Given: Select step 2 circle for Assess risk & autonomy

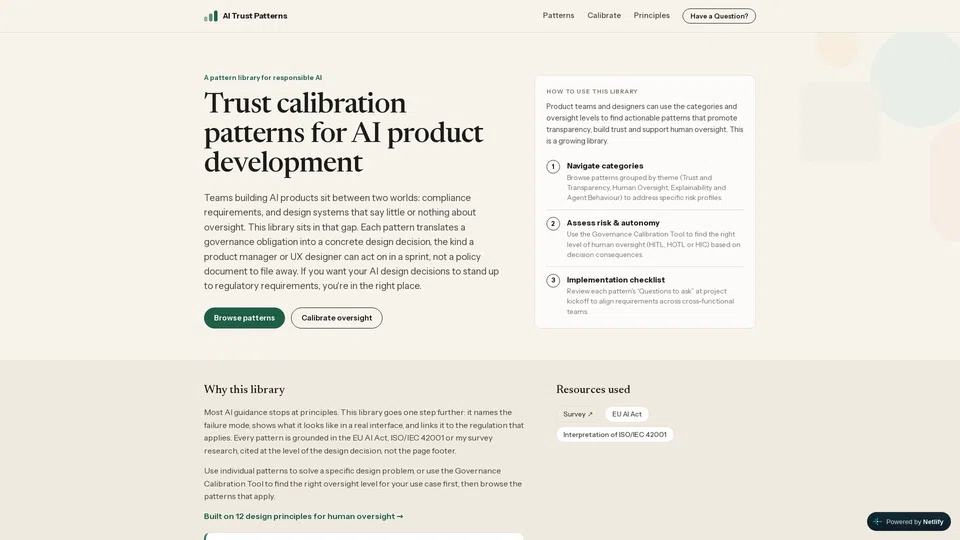Looking at the screenshot, I should (x=553, y=223).
